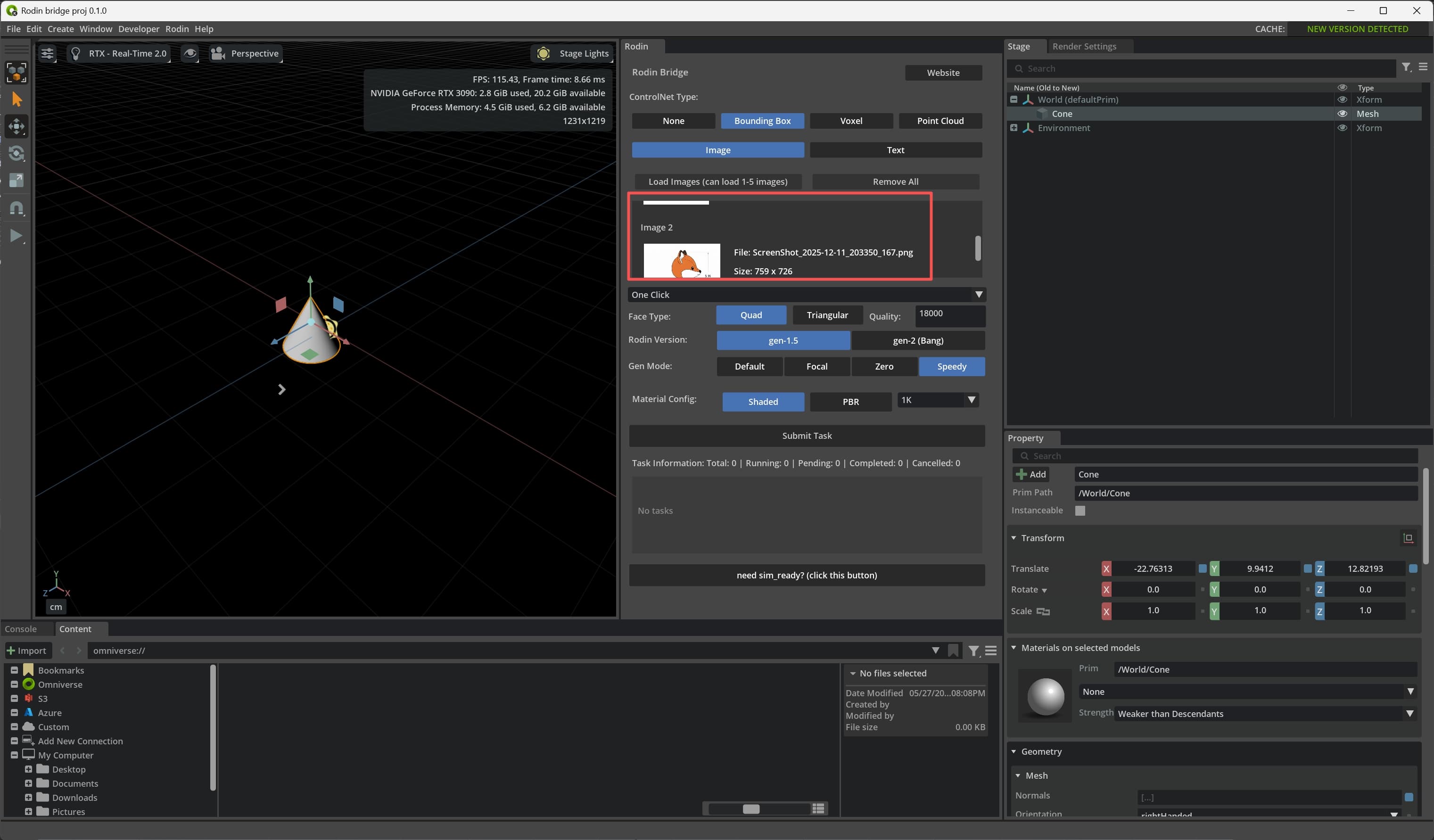Click Load Images (can load 1-5 images)
1434x840 pixels.
(717, 181)
